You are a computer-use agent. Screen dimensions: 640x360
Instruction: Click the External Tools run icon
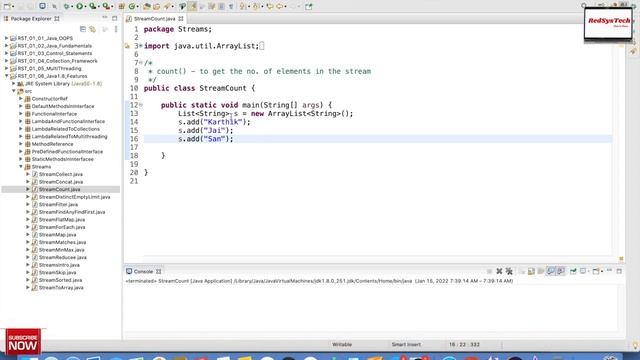106,6
